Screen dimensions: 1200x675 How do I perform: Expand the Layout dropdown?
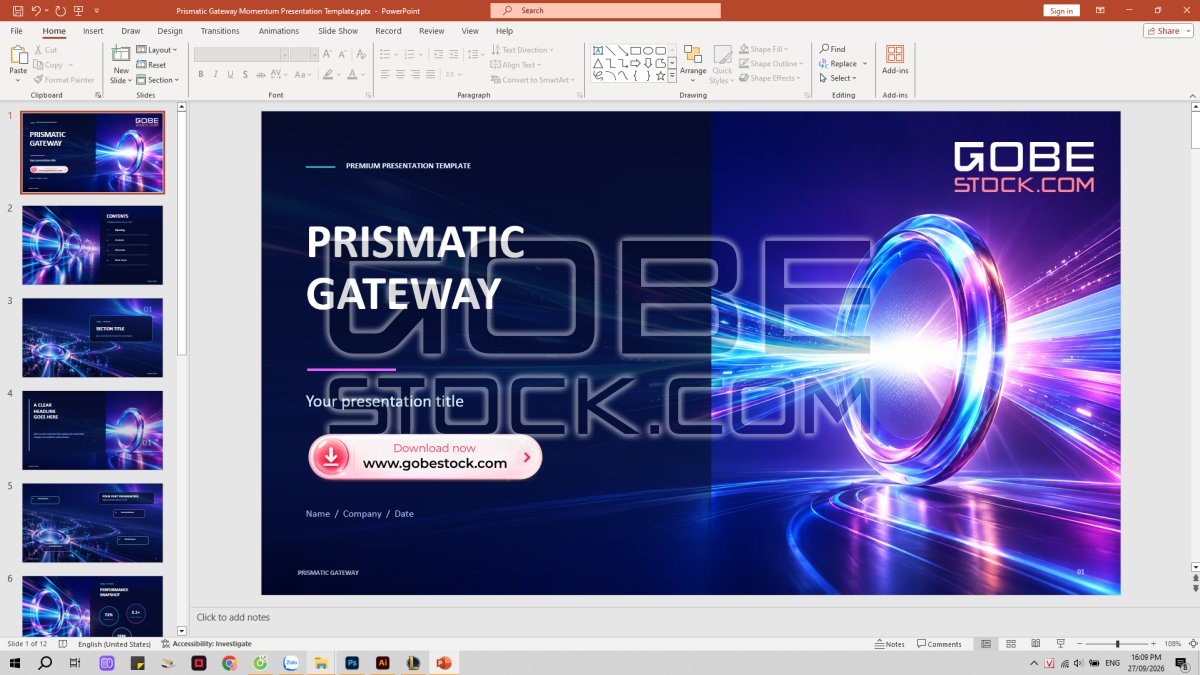pyautogui.click(x=157, y=50)
